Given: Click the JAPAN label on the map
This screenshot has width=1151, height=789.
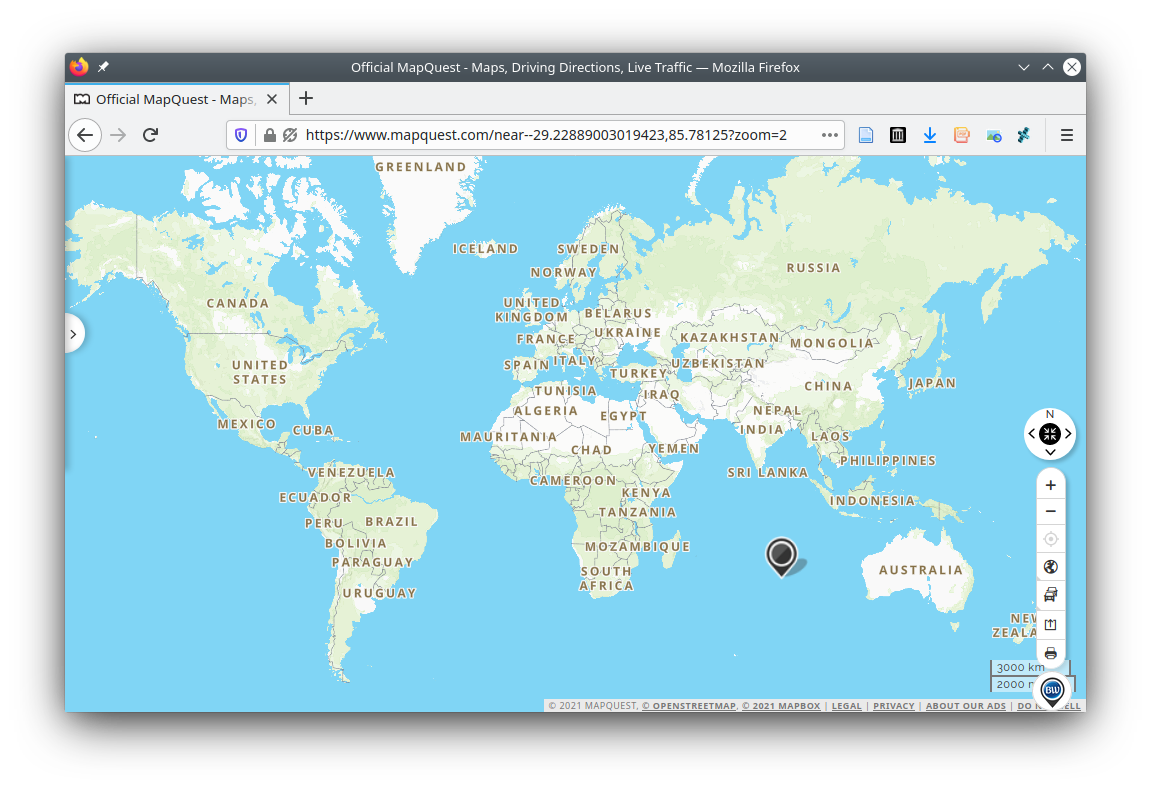Looking at the screenshot, I should [932, 383].
